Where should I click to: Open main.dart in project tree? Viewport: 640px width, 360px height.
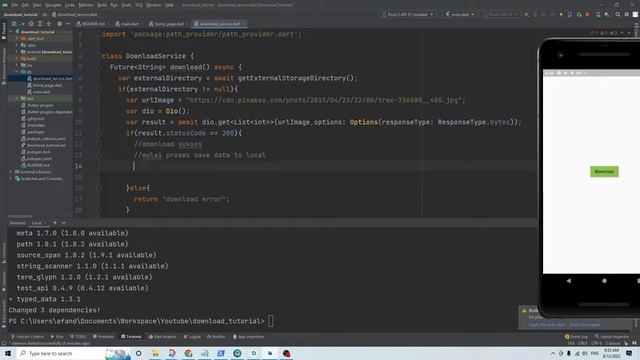(x=41, y=92)
